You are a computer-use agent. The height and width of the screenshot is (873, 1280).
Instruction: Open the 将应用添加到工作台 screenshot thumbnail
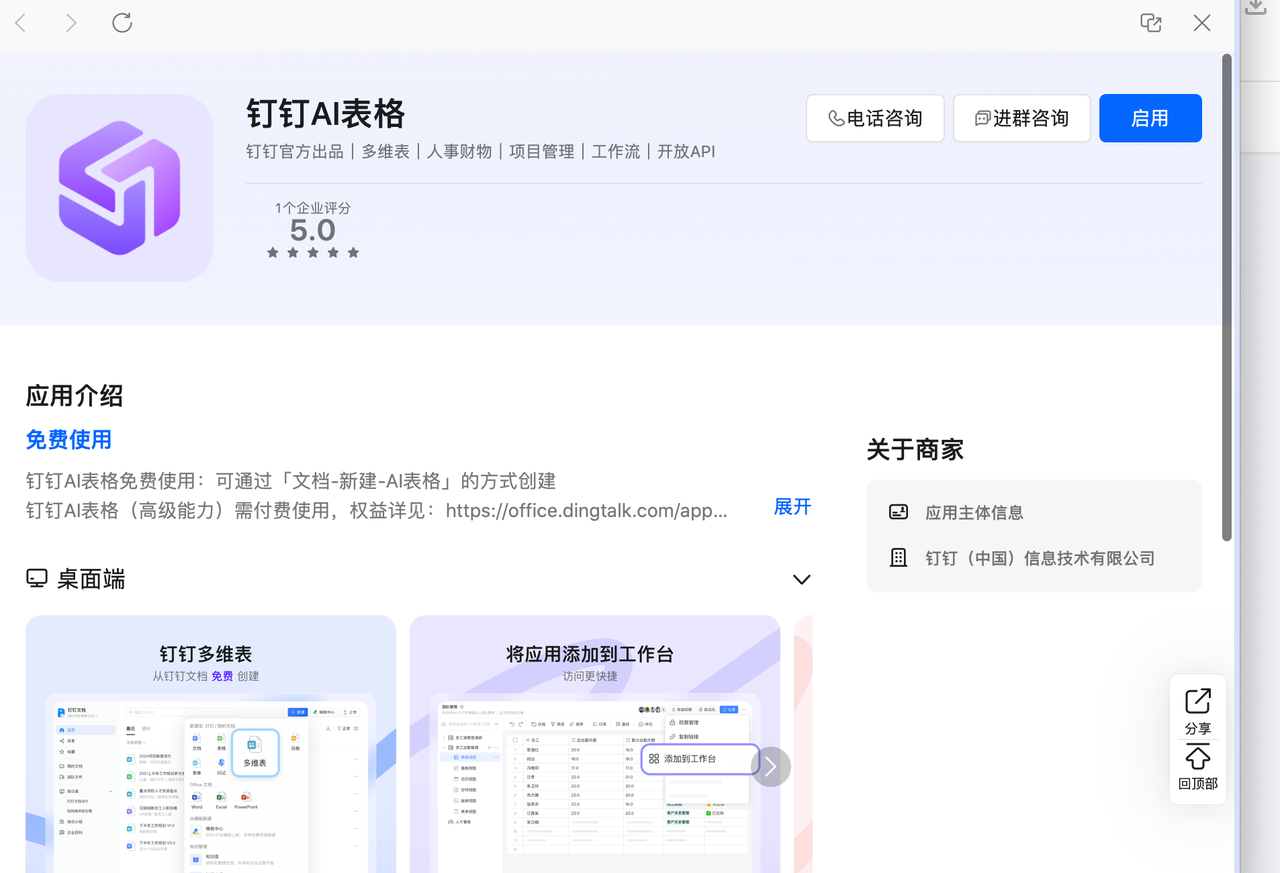pyautogui.click(x=595, y=744)
